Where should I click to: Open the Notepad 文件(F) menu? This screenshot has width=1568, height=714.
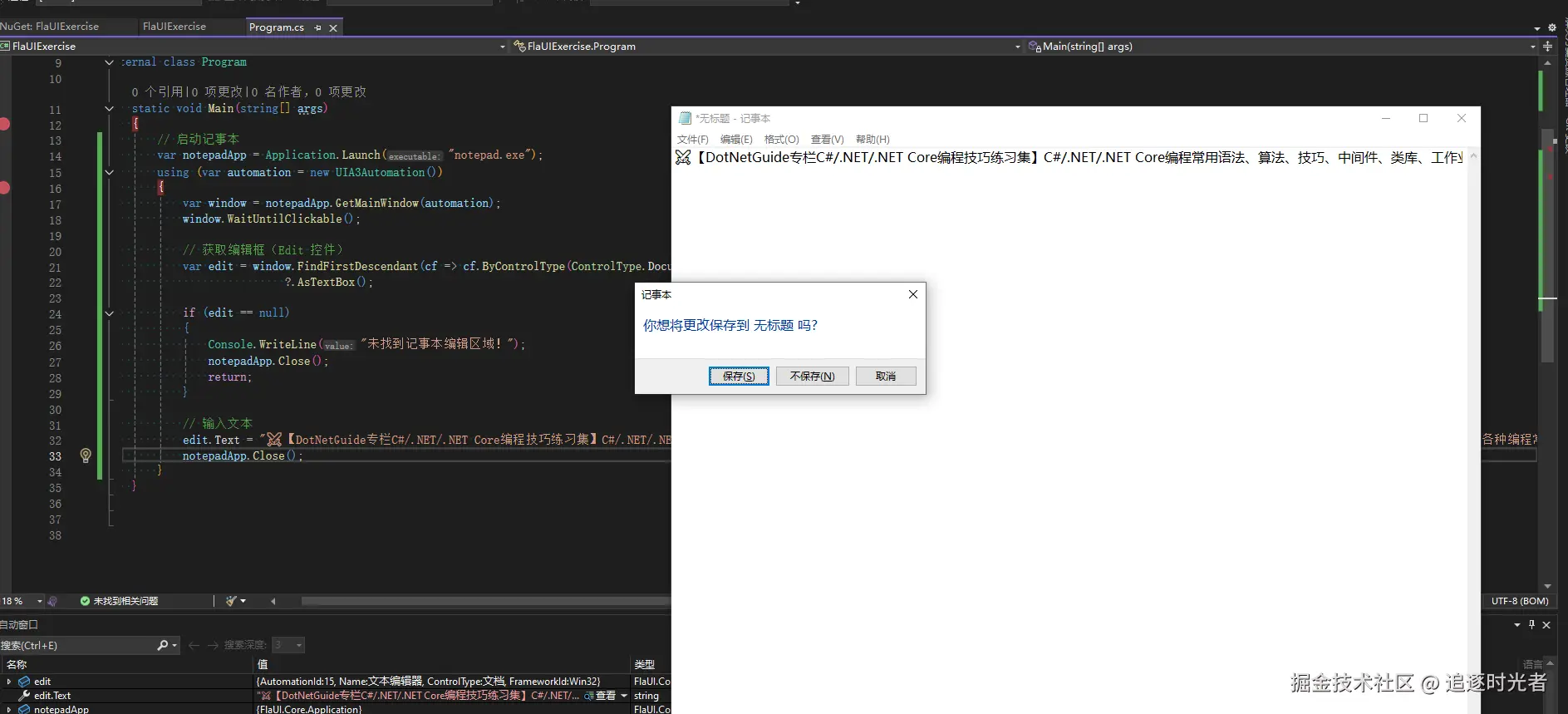click(x=693, y=139)
